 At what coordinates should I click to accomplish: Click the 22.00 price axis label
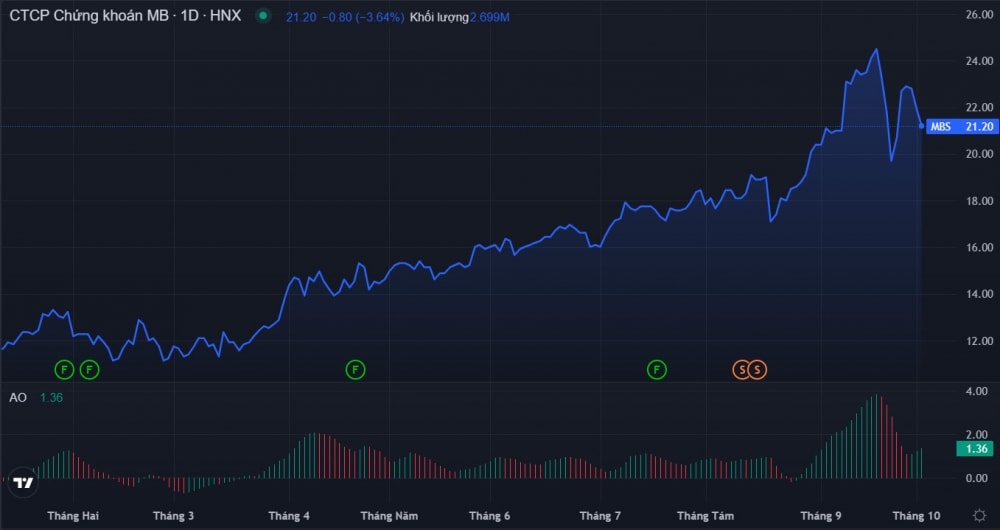coord(980,107)
